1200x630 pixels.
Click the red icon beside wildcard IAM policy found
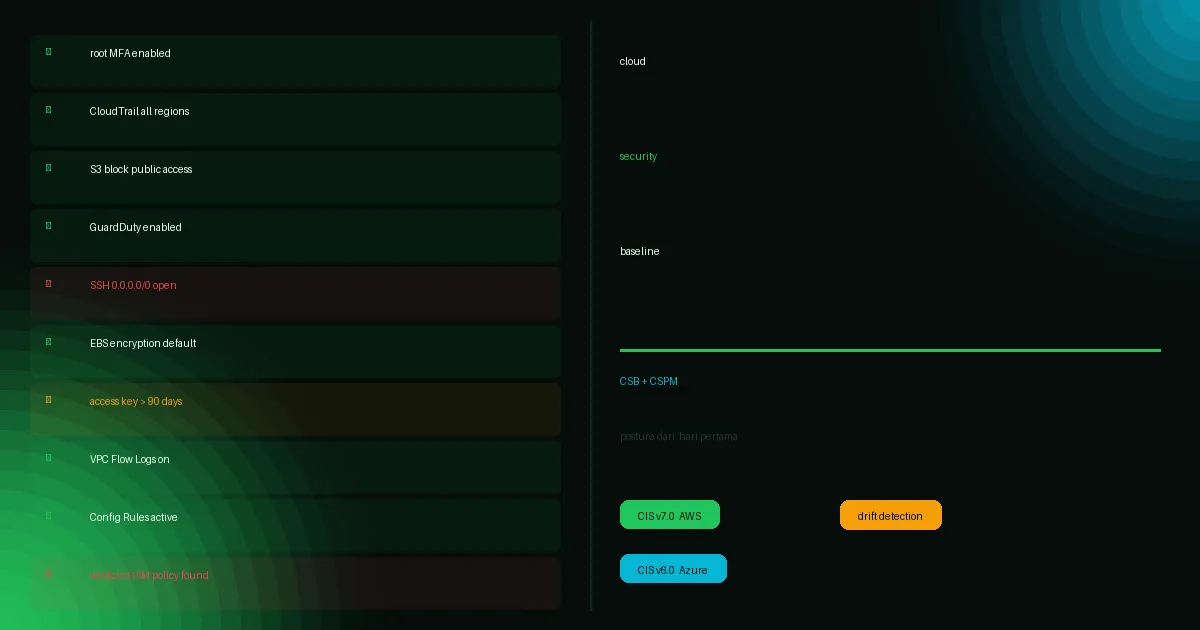[x=48, y=573]
